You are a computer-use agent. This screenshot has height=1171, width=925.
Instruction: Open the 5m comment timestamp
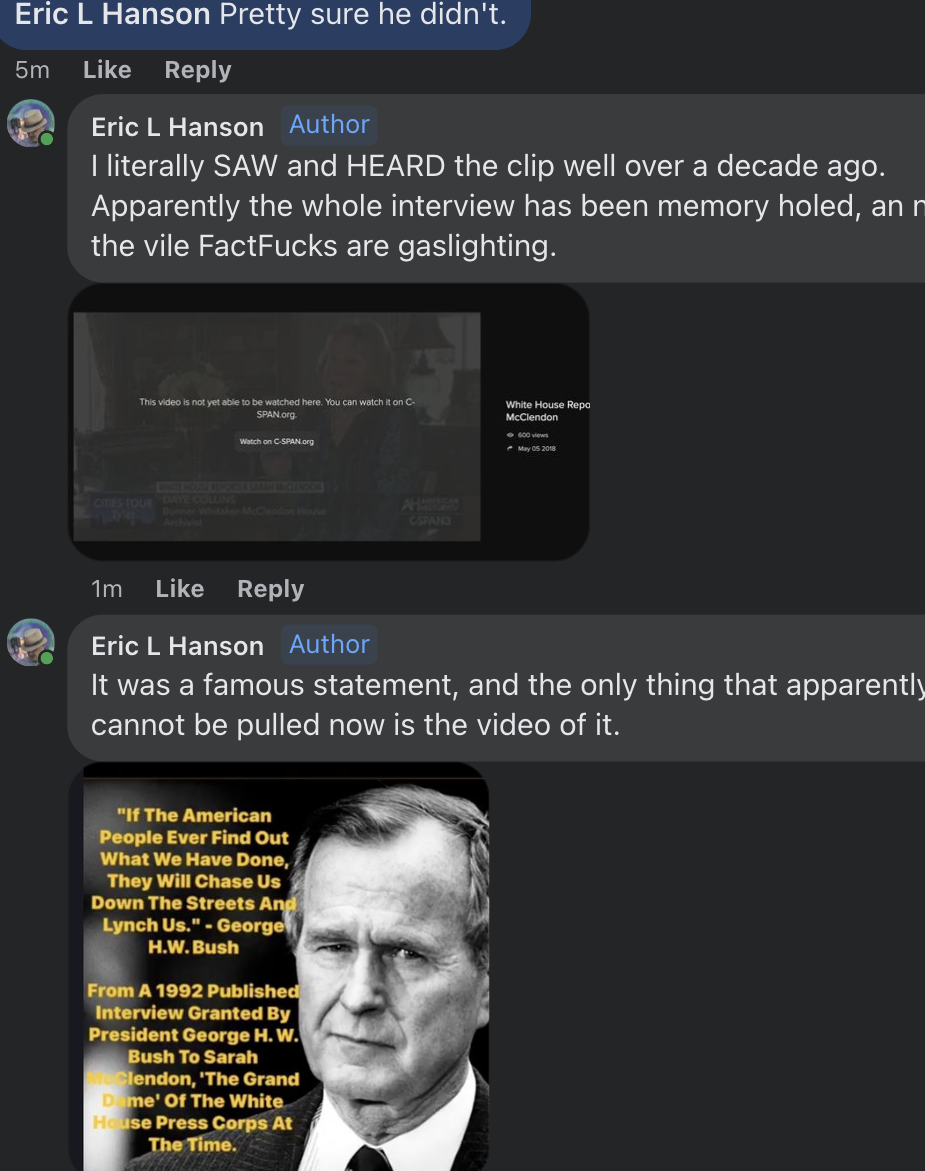point(32,70)
